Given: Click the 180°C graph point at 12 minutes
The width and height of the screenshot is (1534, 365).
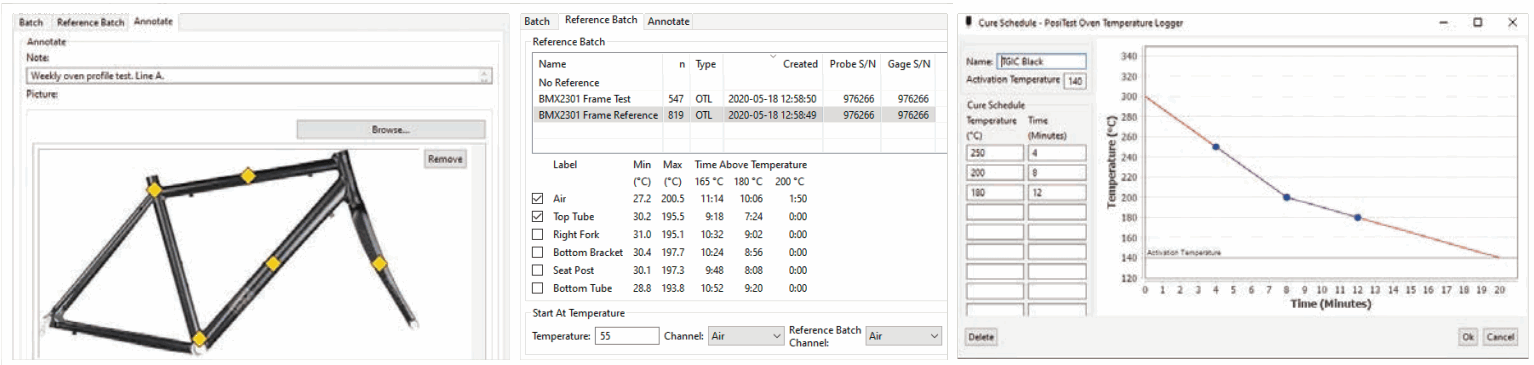Looking at the screenshot, I should point(1357,217).
